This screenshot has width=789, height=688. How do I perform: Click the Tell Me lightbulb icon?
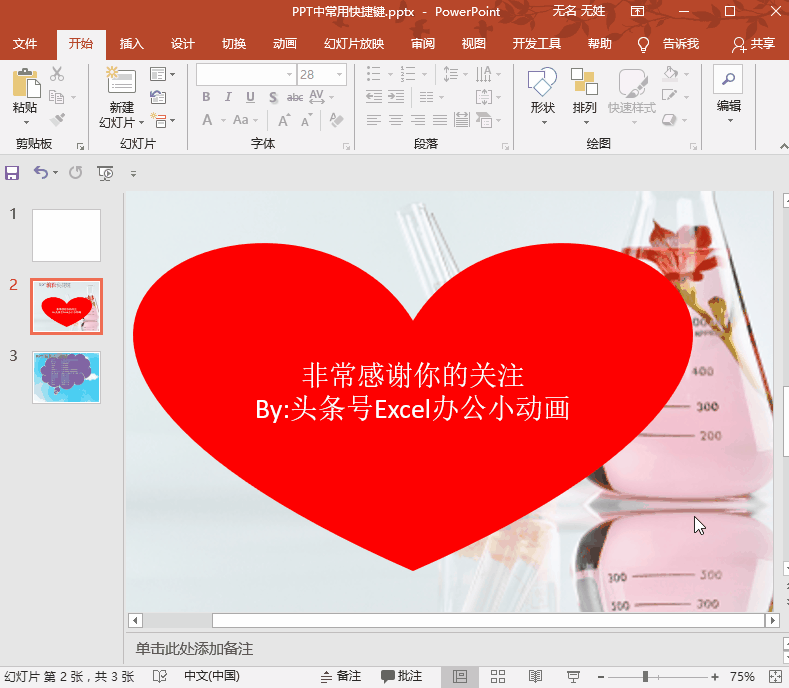point(643,44)
